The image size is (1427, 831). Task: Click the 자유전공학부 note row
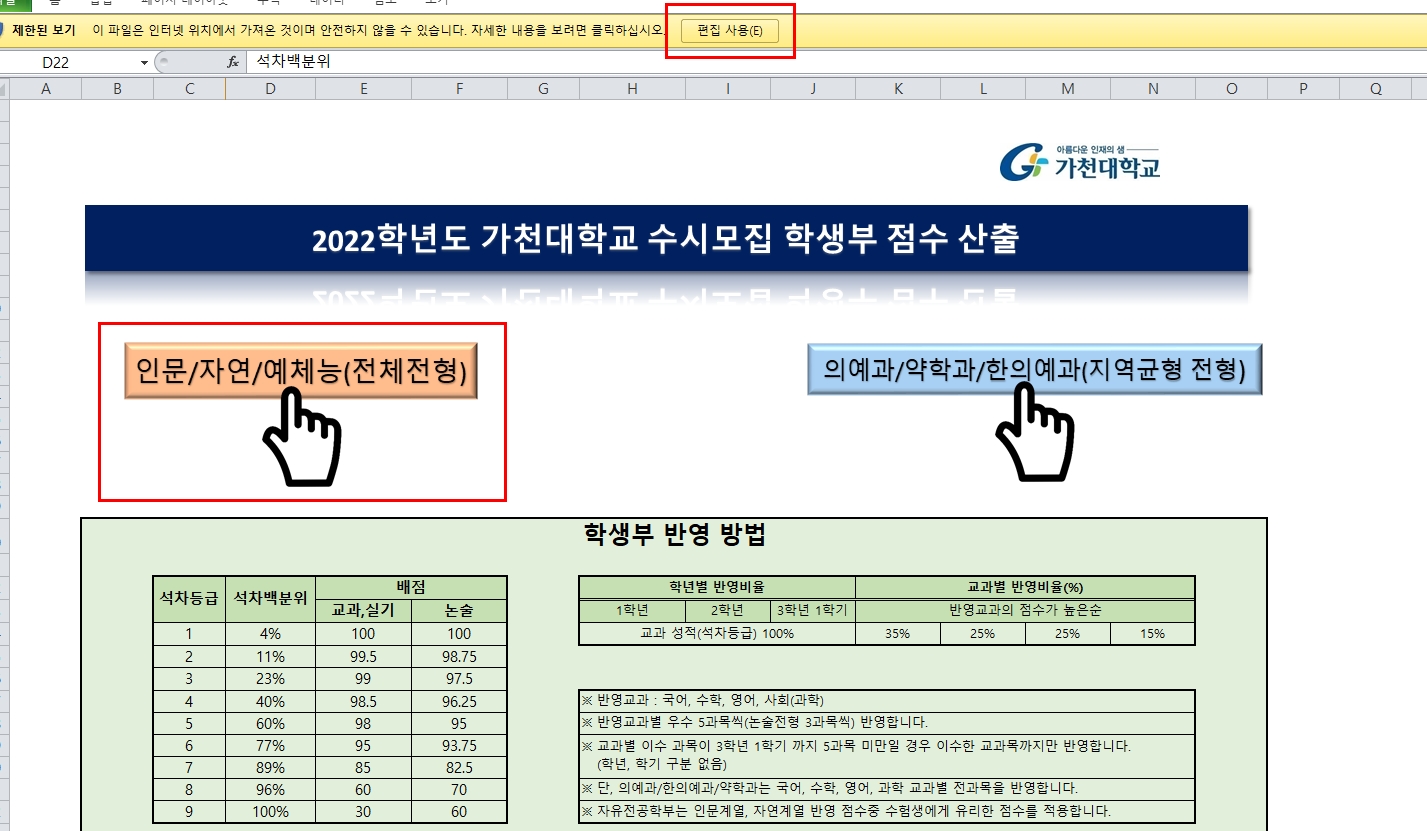click(x=887, y=811)
